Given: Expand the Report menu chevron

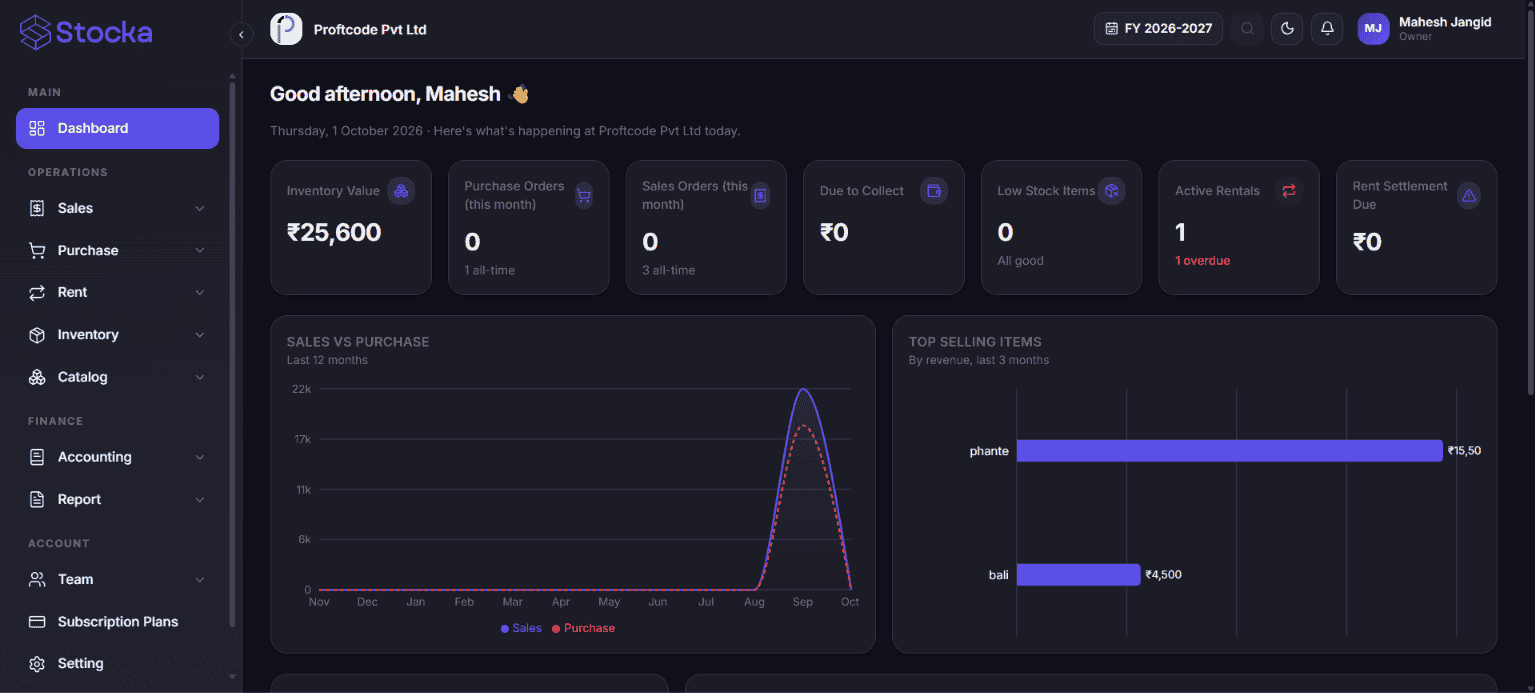Looking at the screenshot, I should pos(200,499).
